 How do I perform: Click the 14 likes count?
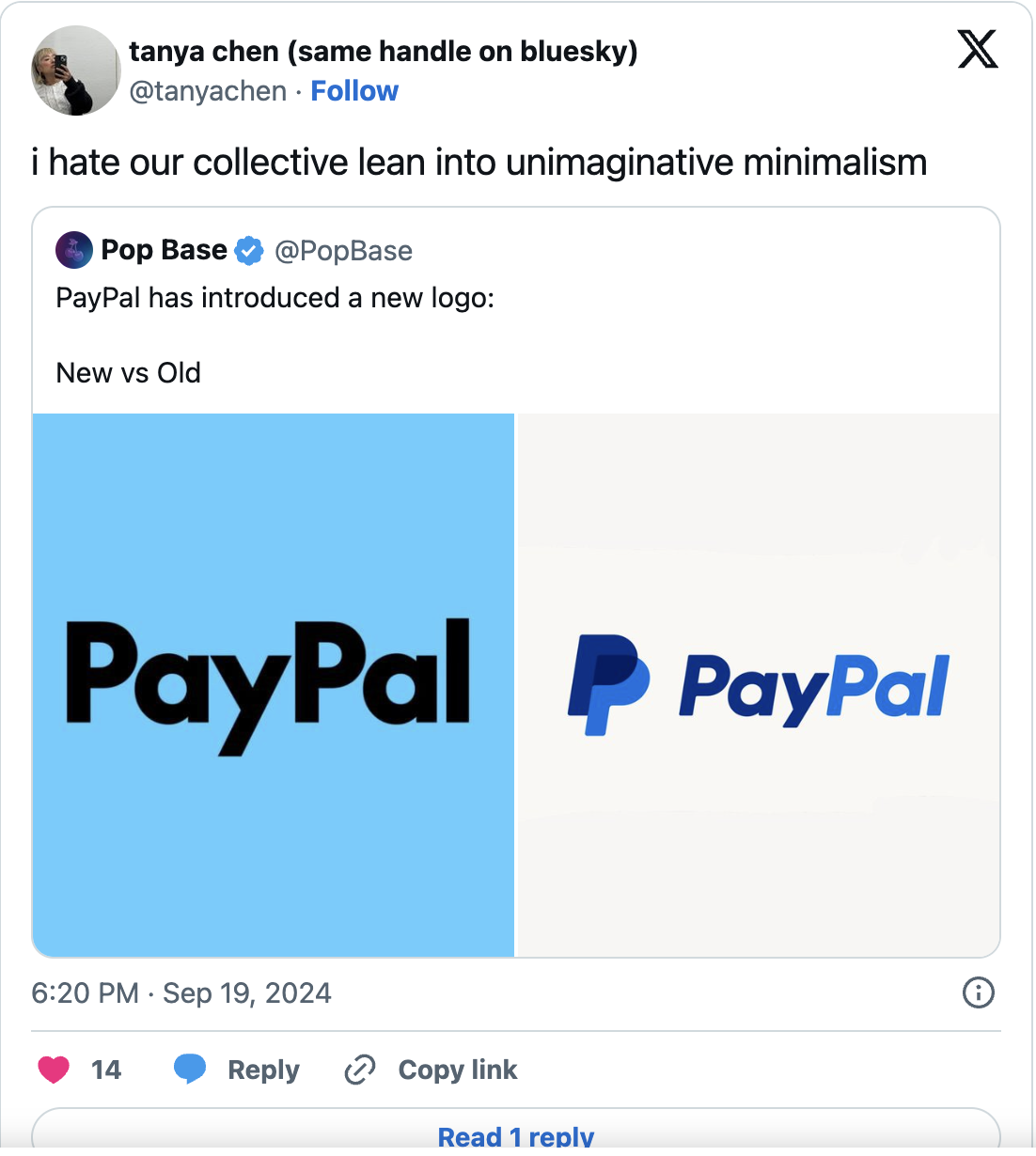point(106,1070)
